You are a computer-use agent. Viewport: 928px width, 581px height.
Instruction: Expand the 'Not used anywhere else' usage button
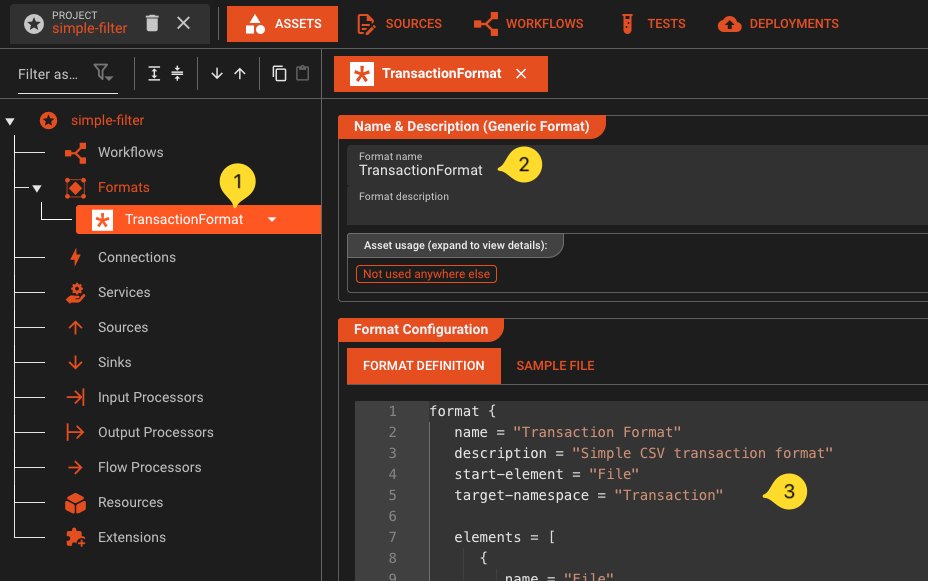tap(426, 273)
